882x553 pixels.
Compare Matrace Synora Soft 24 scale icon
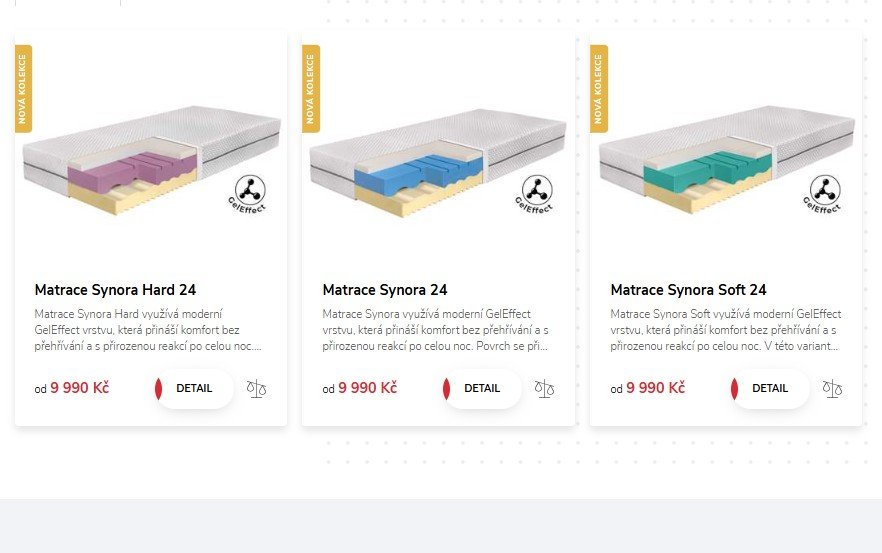tap(832, 389)
